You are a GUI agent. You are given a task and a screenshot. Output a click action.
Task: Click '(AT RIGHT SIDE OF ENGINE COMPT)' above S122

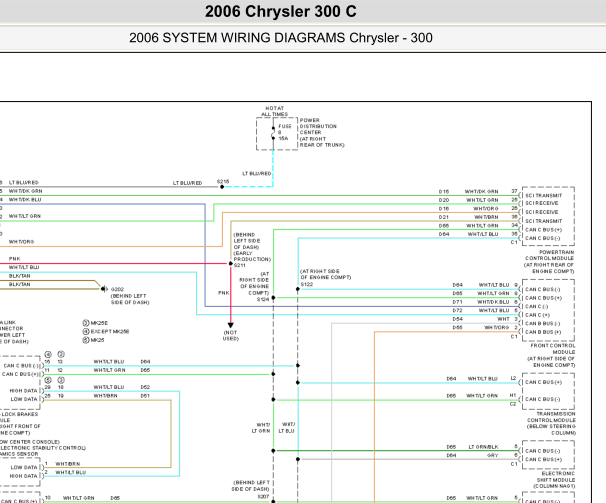click(325, 274)
